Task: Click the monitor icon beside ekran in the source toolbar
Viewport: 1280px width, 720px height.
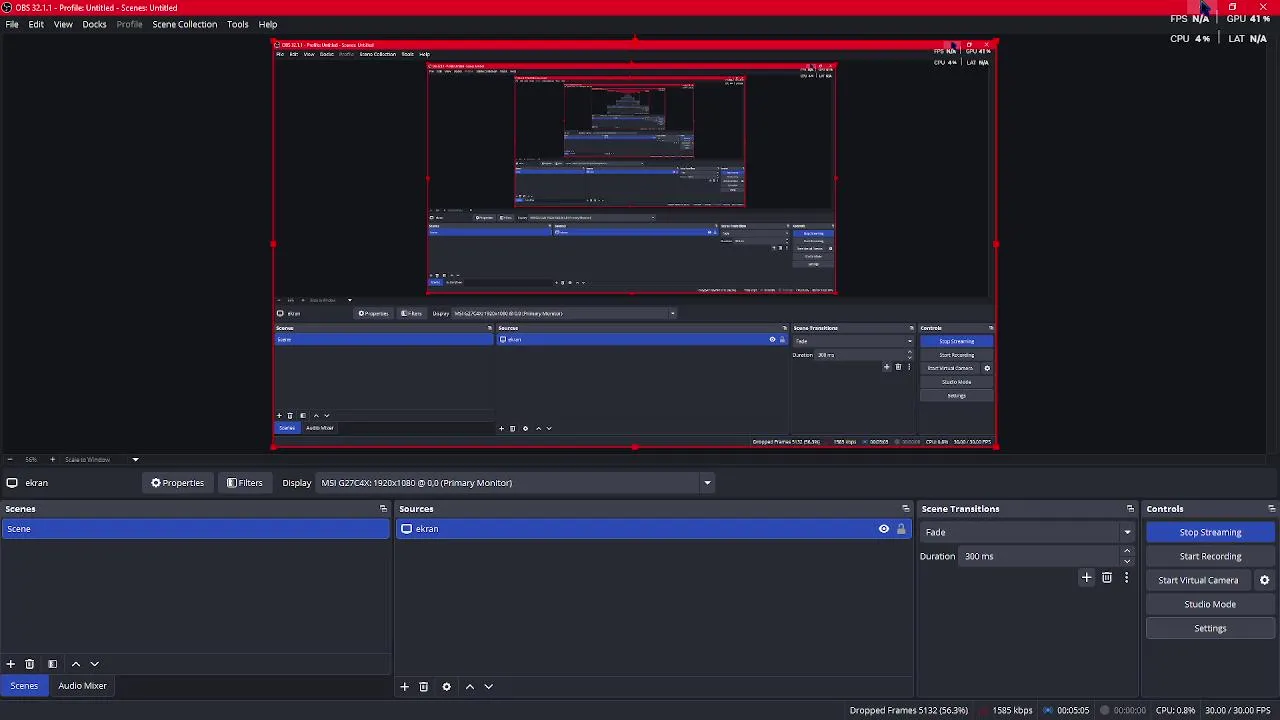Action: tap(12, 483)
